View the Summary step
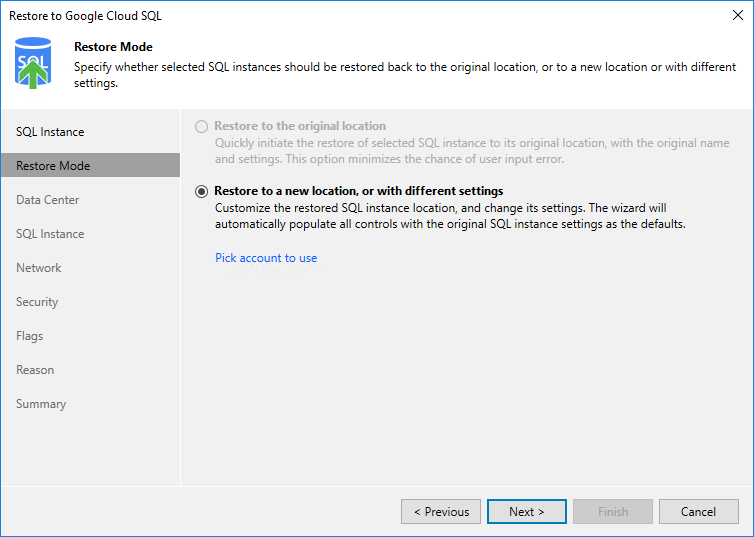The image size is (754, 537). click(41, 404)
